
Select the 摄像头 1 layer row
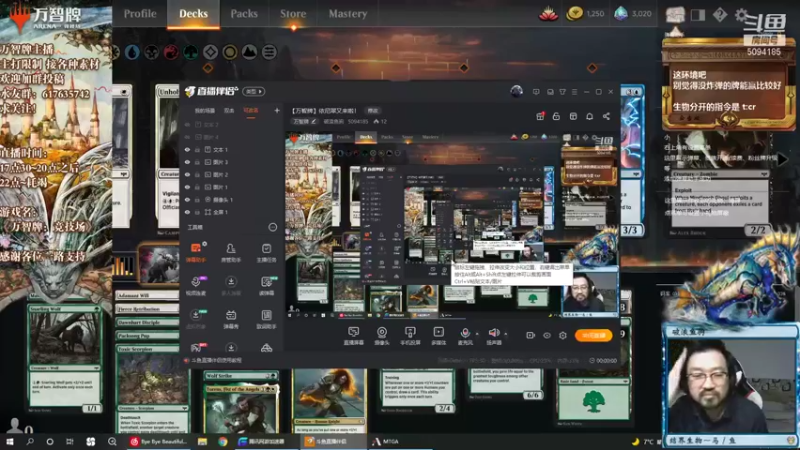232,199
